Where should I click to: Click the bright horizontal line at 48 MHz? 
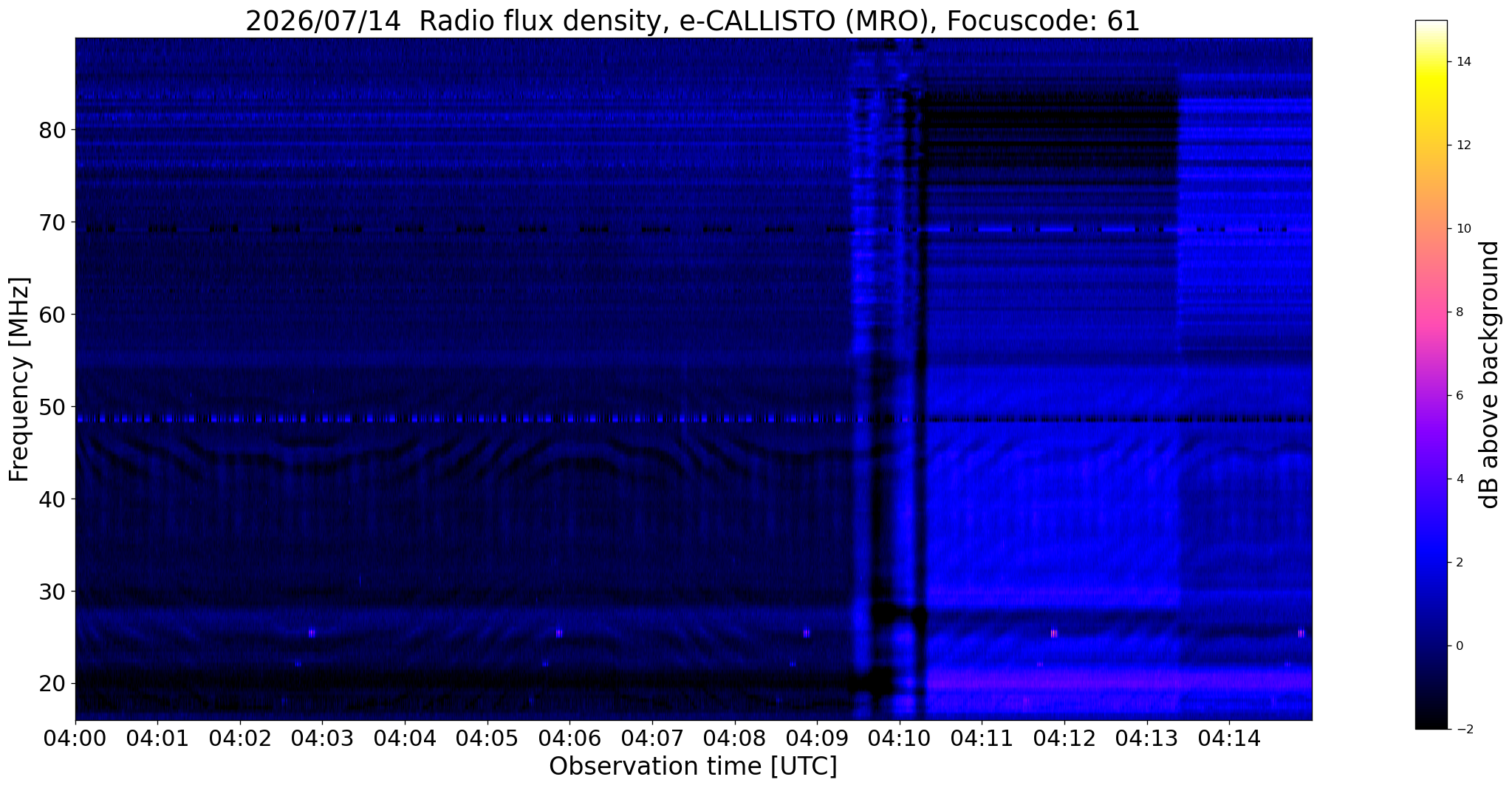[x=473, y=419]
